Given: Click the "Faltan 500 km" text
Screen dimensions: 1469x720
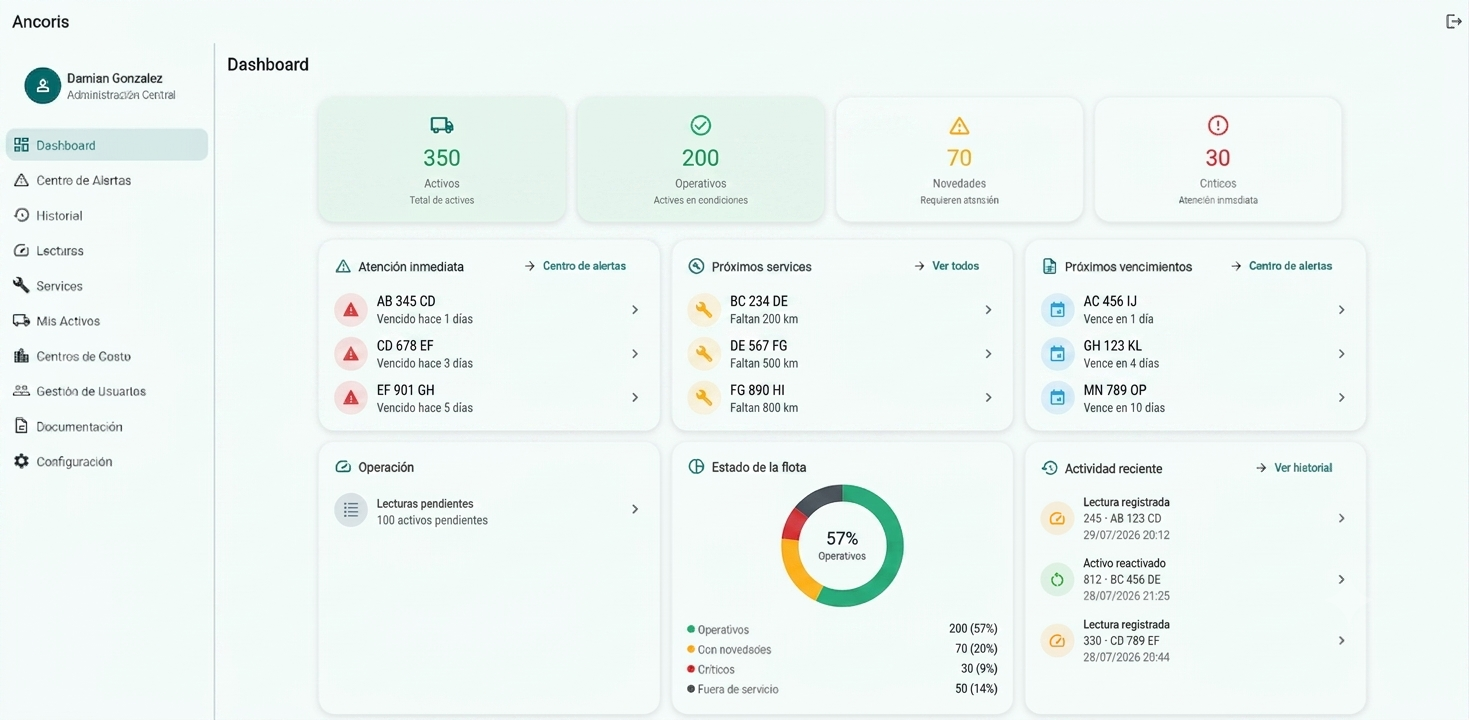Looking at the screenshot, I should 764,363.
